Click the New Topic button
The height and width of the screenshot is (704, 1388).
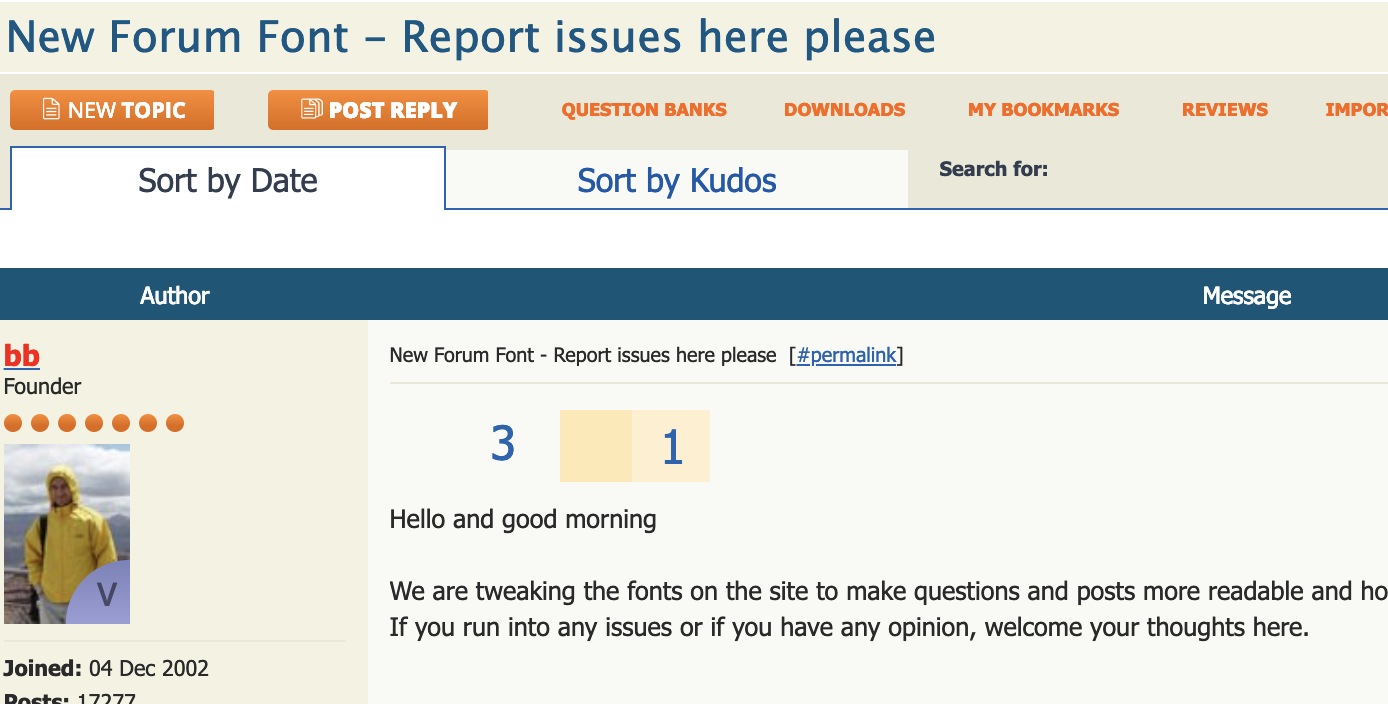pyautogui.click(x=111, y=109)
